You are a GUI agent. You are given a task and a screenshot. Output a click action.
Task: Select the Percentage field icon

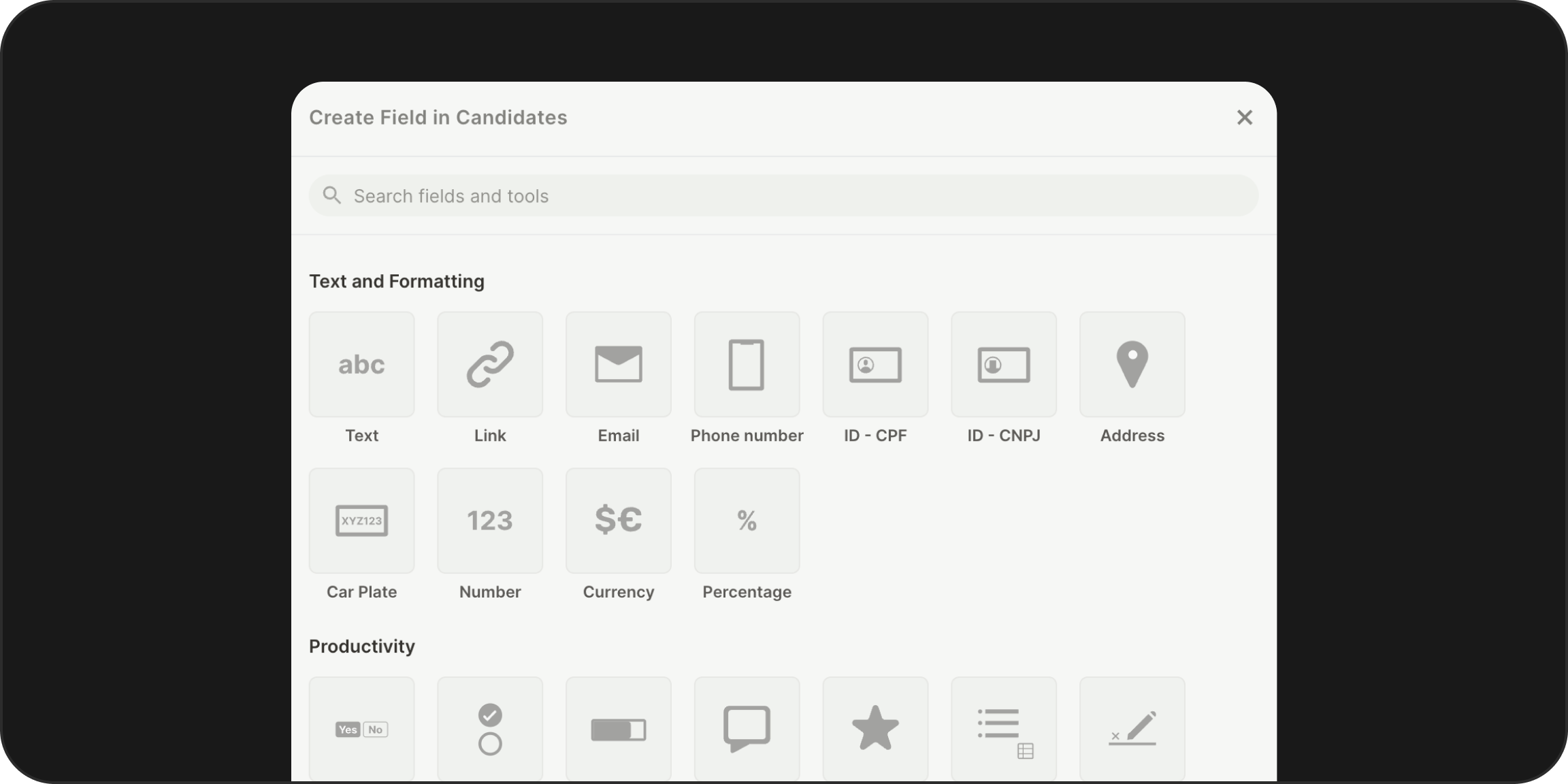[747, 521]
